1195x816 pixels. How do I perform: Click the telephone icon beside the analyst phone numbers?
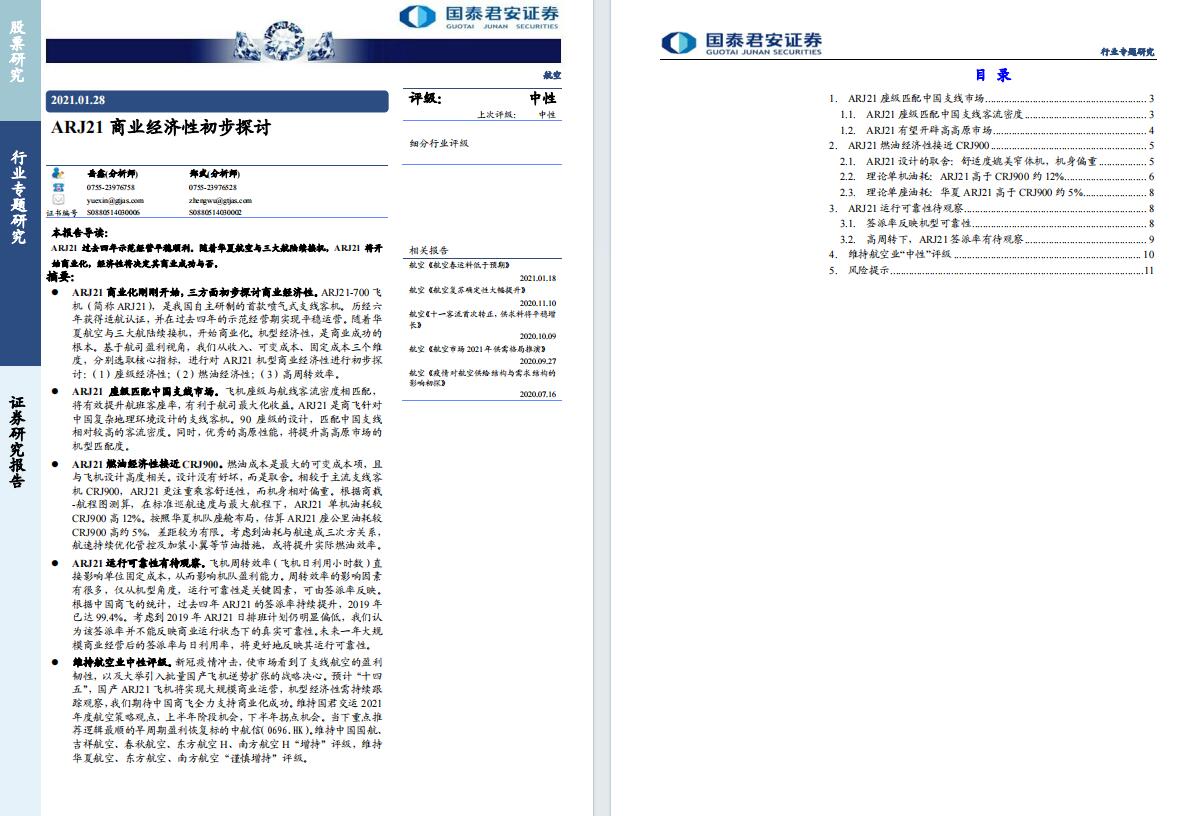coord(58,187)
